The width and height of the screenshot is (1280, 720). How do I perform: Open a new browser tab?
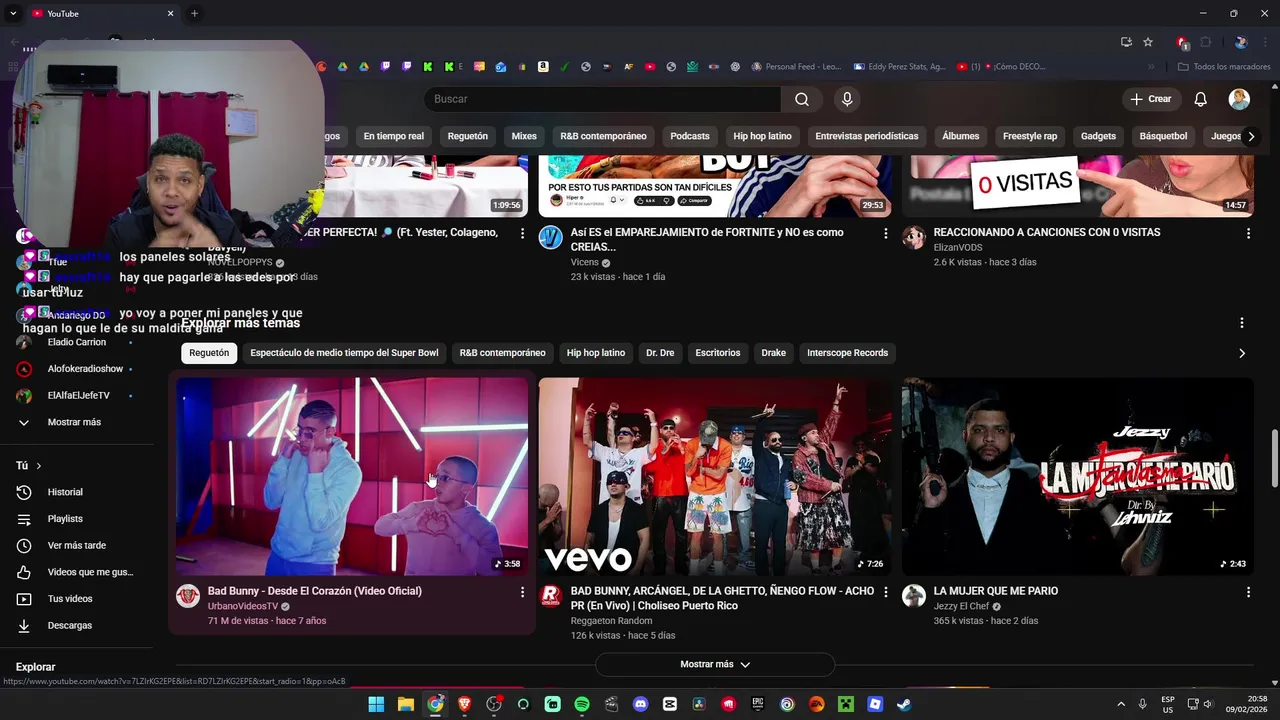tap(194, 13)
